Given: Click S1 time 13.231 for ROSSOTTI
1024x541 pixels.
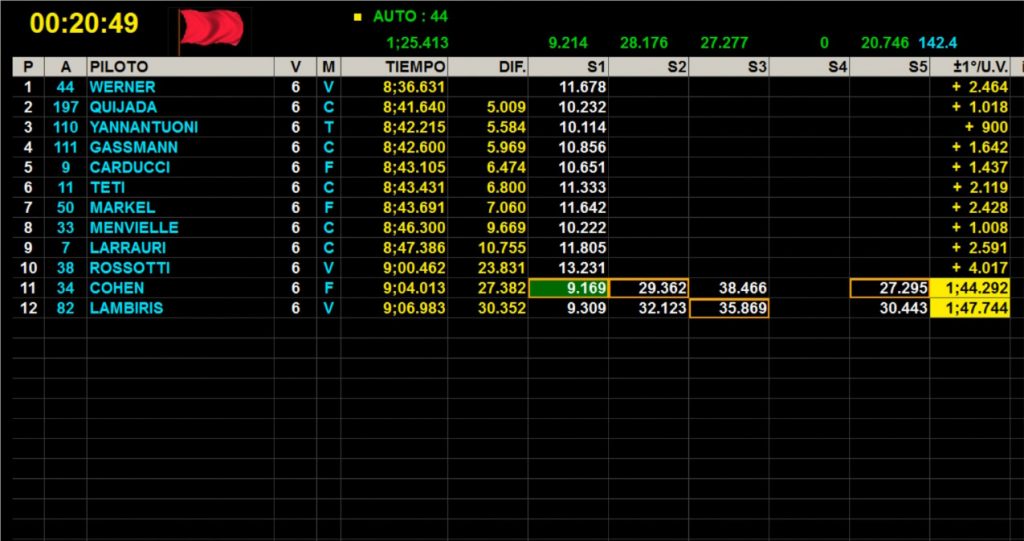Looking at the screenshot, I should (x=583, y=268).
